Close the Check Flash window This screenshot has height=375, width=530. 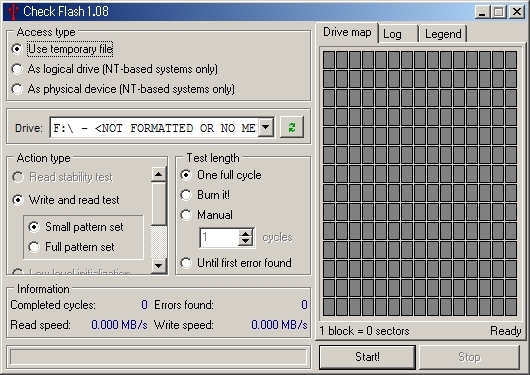click(x=516, y=12)
